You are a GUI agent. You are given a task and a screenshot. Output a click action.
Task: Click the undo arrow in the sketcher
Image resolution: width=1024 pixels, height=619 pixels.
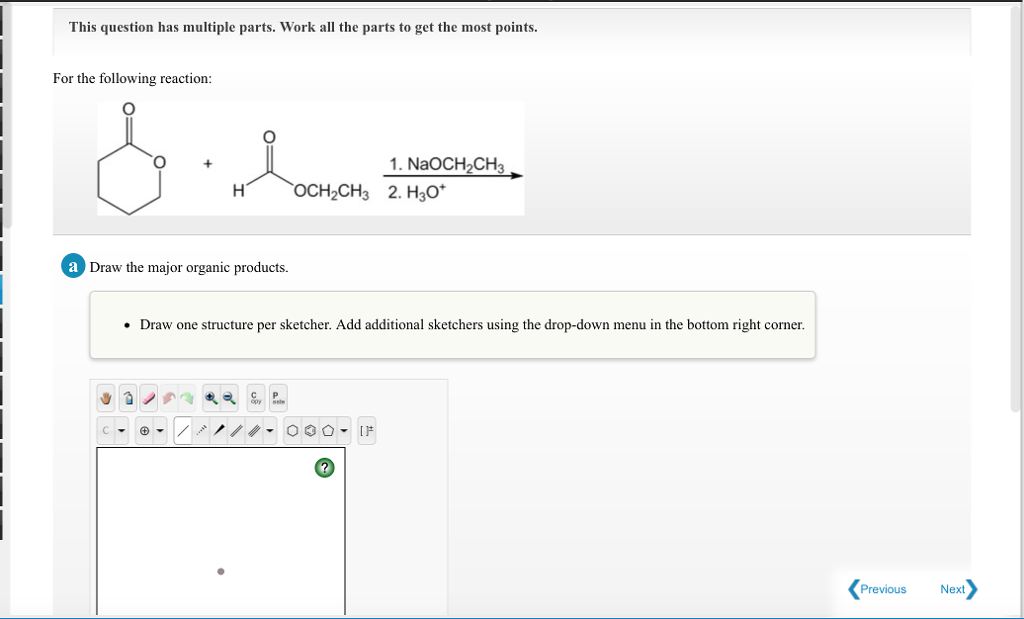point(170,397)
